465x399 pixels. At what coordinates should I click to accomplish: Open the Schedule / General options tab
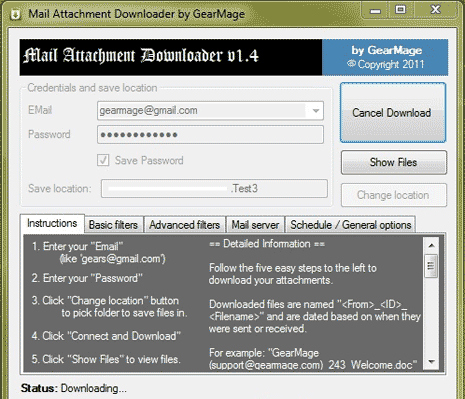(x=351, y=225)
